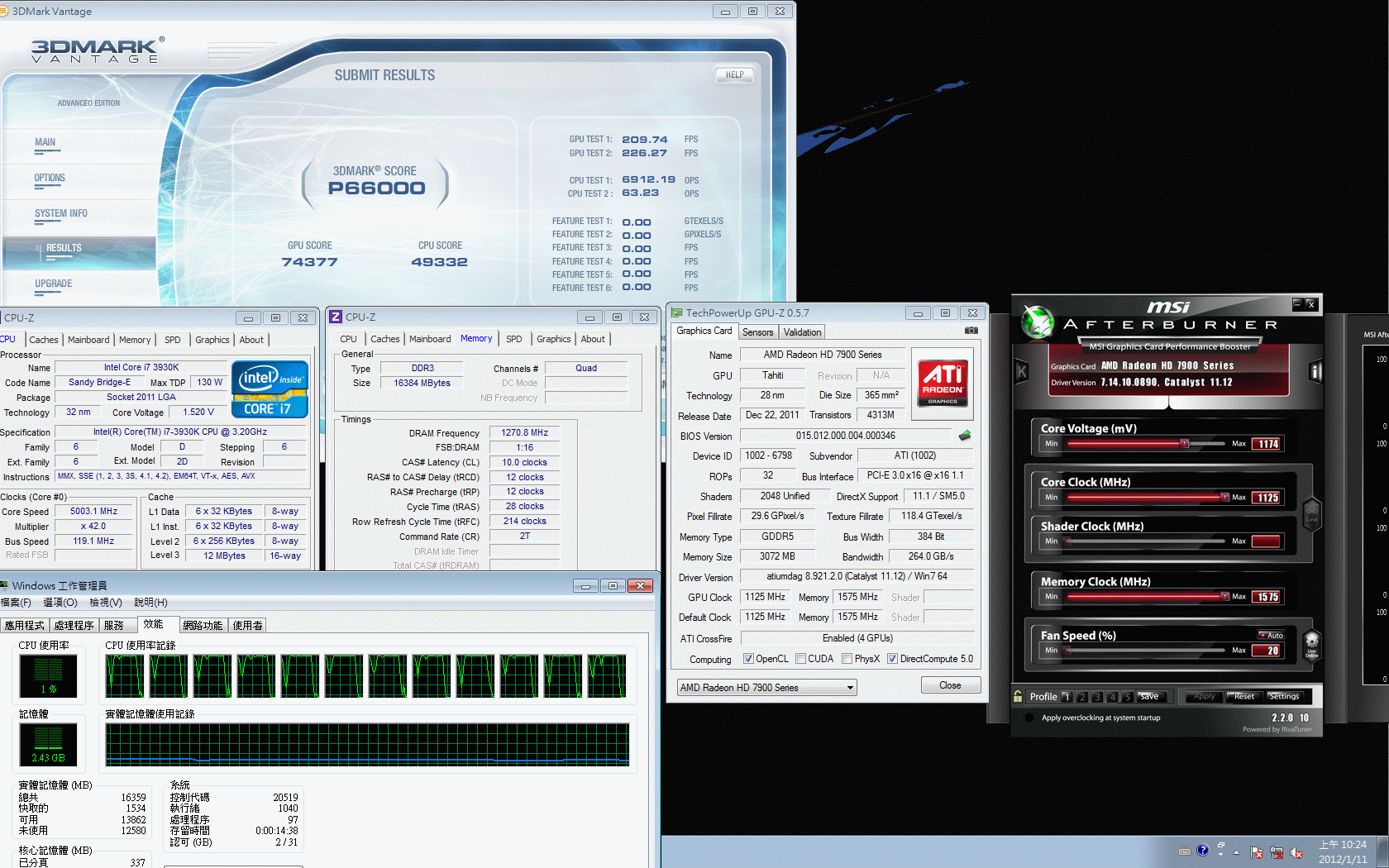Toggle fan speed Auto button in Afterburner
This screenshot has height=868, width=1389.
tap(1271, 636)
